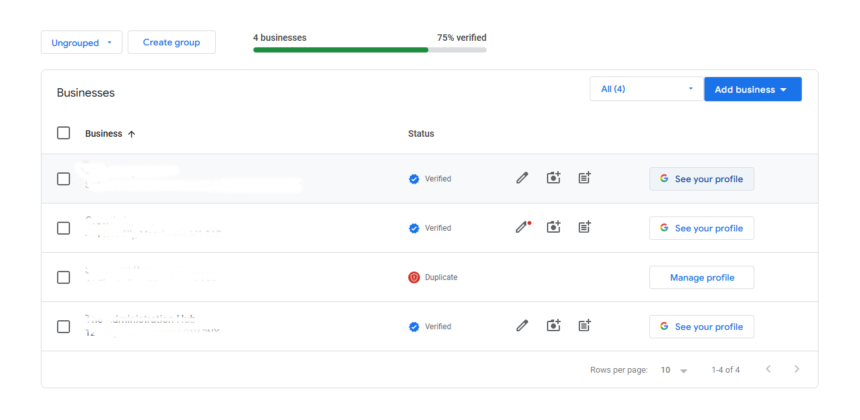Click pencil icon with red notification dot
Screen dimensions: 860x420
522,228
